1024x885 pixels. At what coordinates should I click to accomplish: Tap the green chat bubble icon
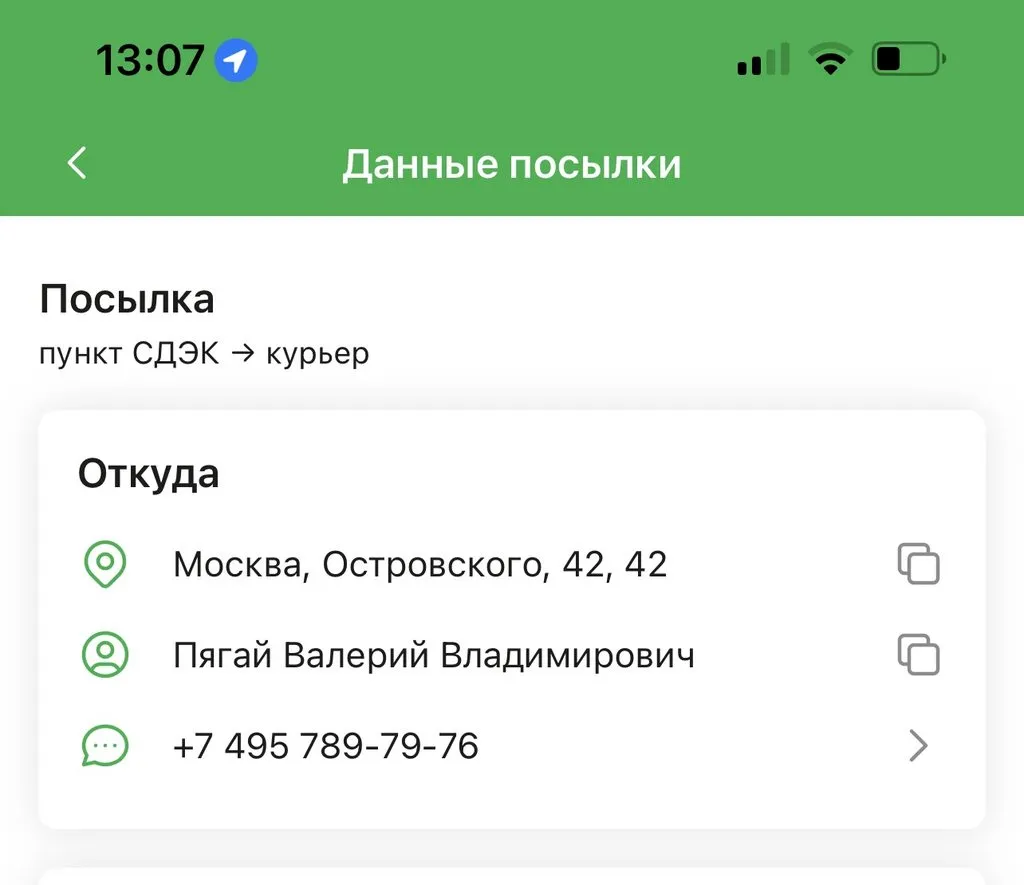[x=105, y=746]
